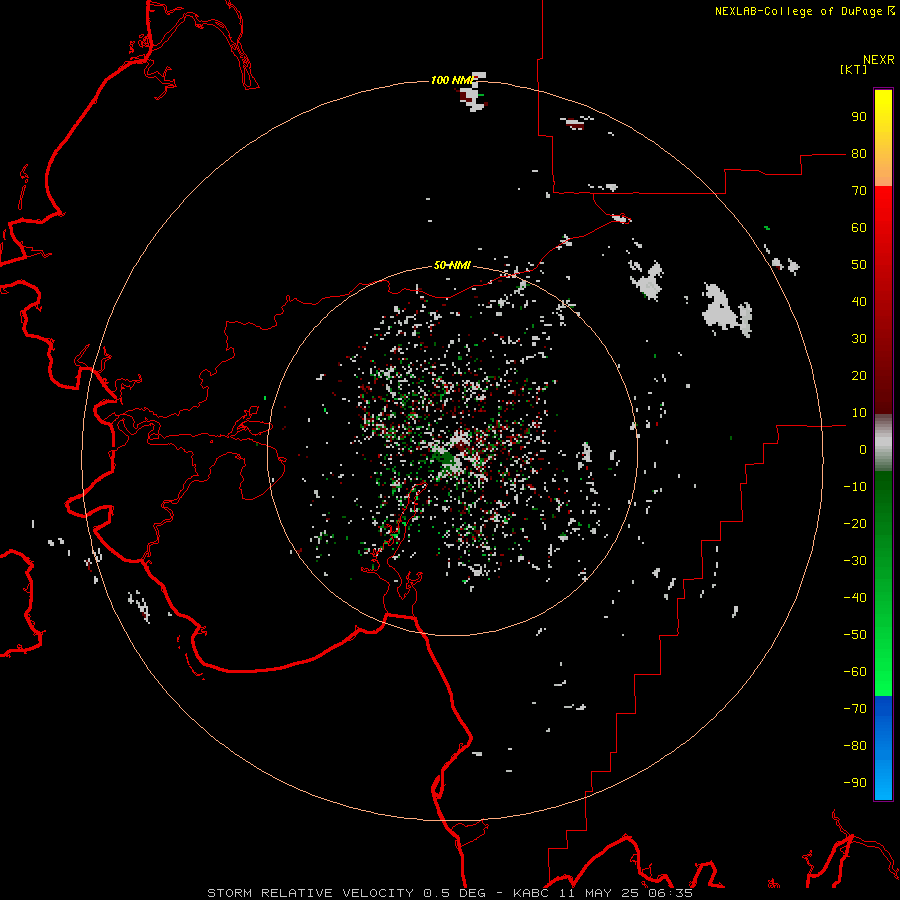The height and width of the screenshot is (900, 900).
Task: Click the -20 value on the velocity scale
Action: 855,523
